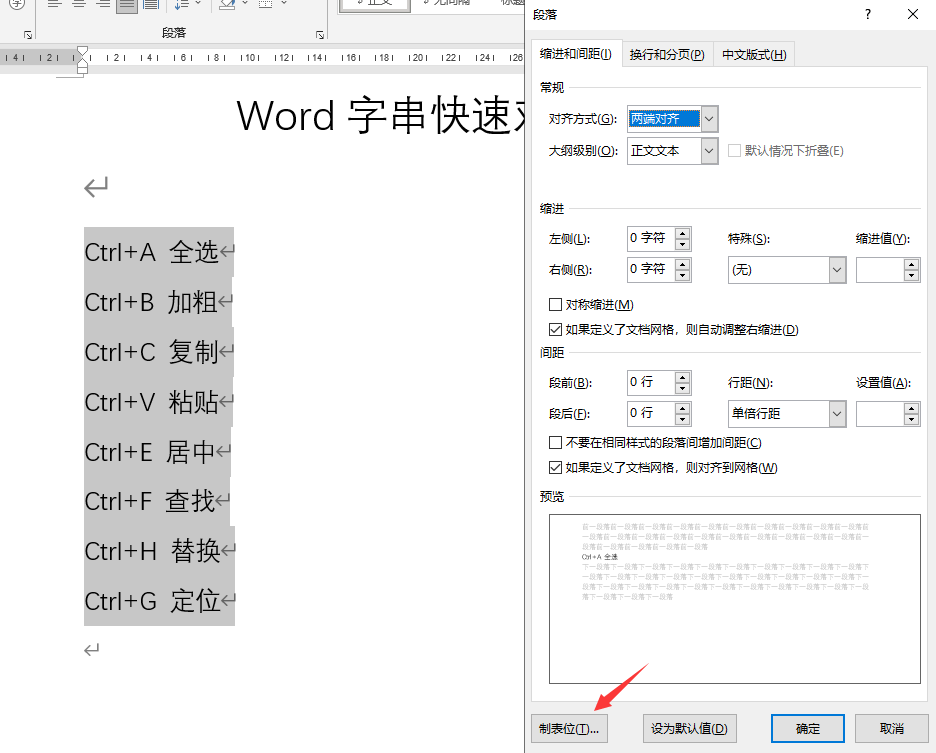Open the font dialog launcher in ribbon

pyautogui.click(x=28, y=35)
